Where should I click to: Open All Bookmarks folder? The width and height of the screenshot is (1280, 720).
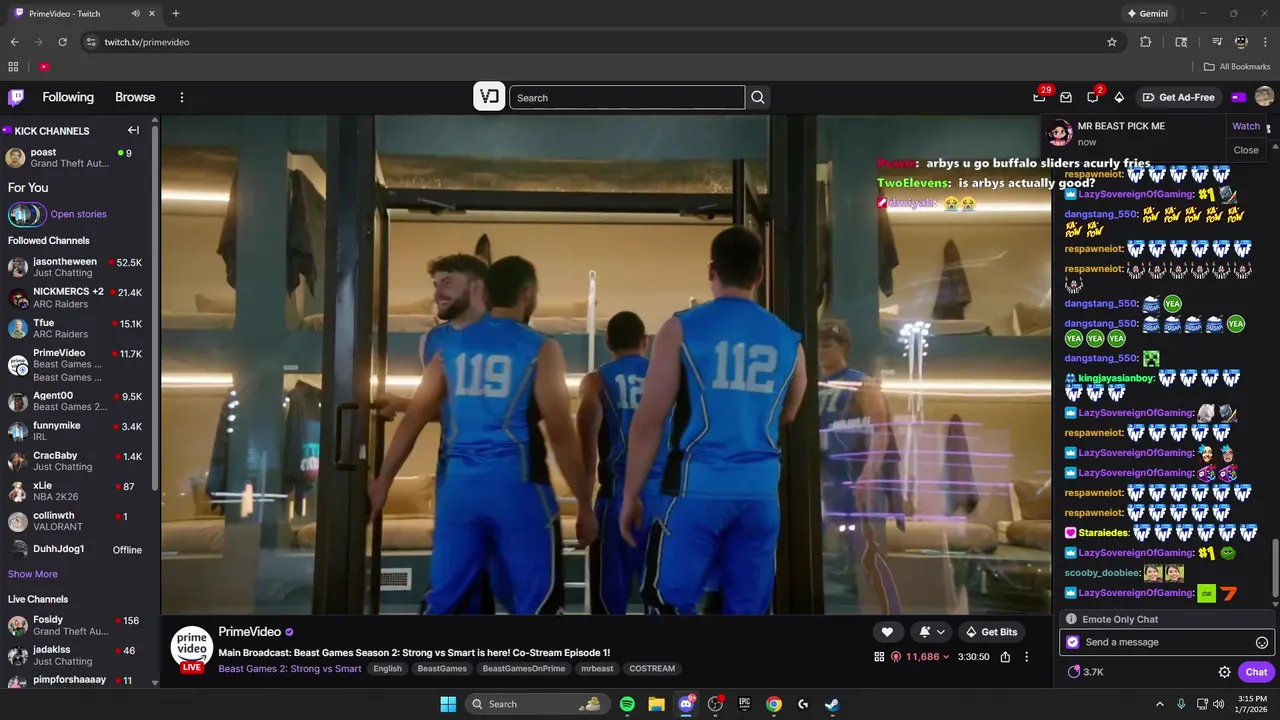click(1237, 67)
